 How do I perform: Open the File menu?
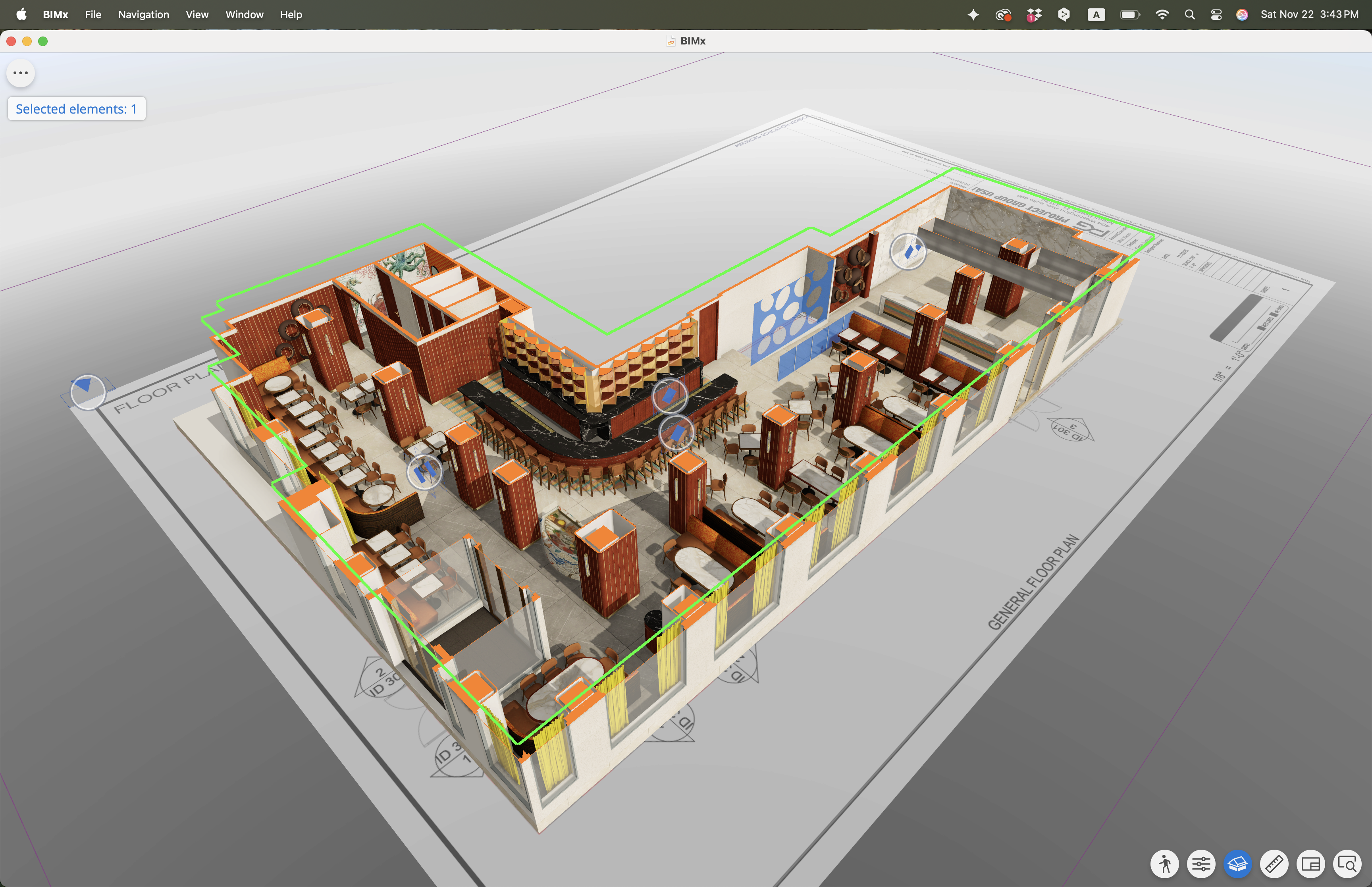[x=92, y=14]
